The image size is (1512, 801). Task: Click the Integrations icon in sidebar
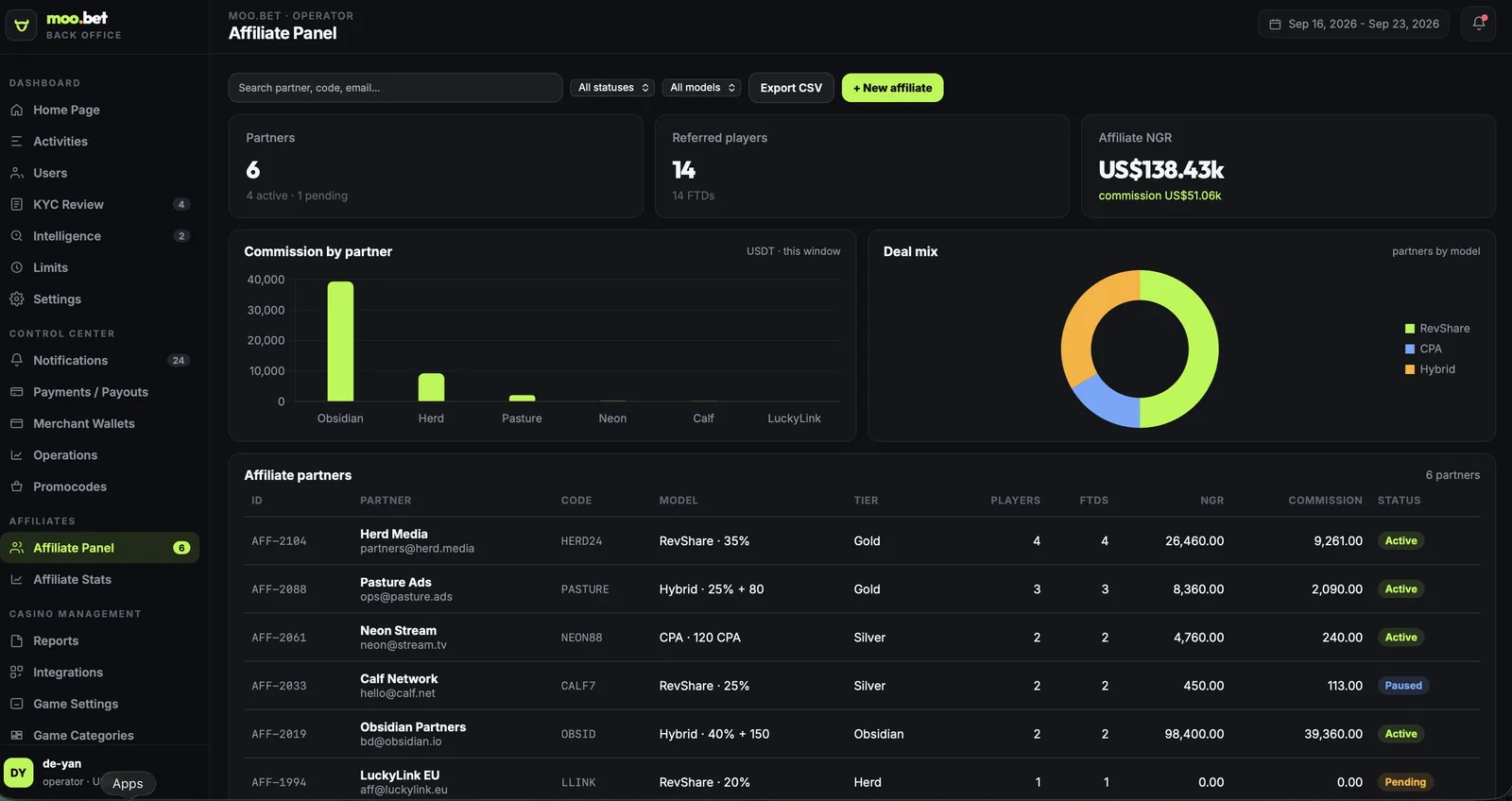pos(16,672)
